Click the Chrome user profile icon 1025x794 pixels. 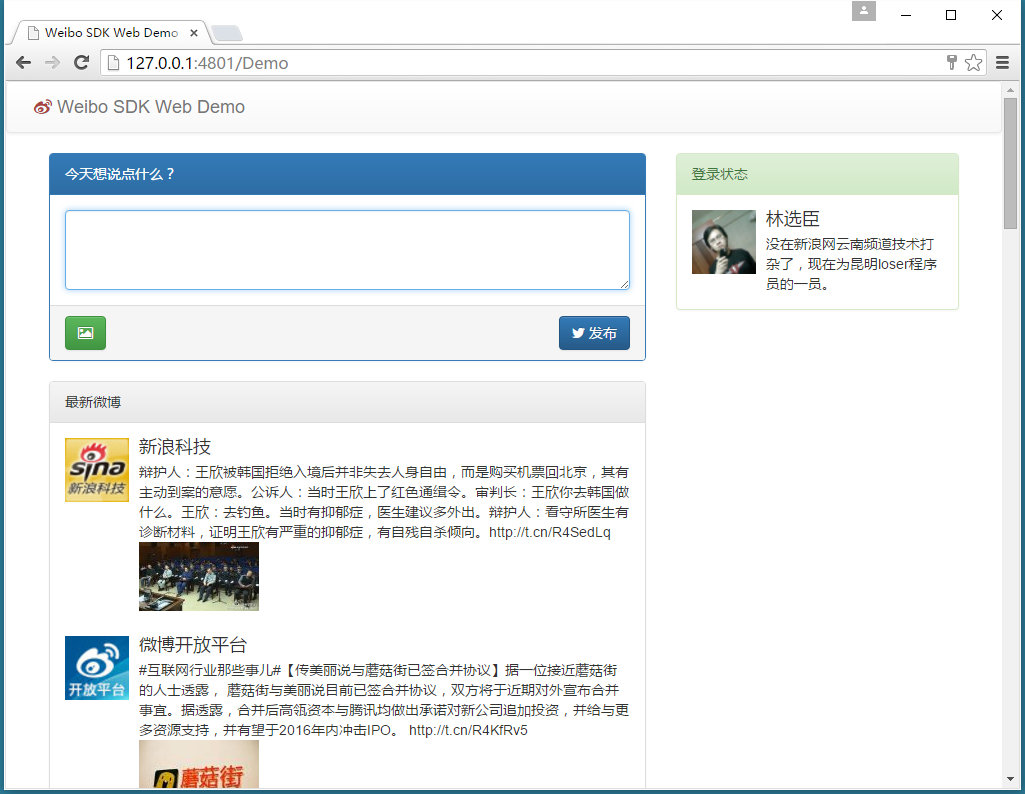click(864, 11)
